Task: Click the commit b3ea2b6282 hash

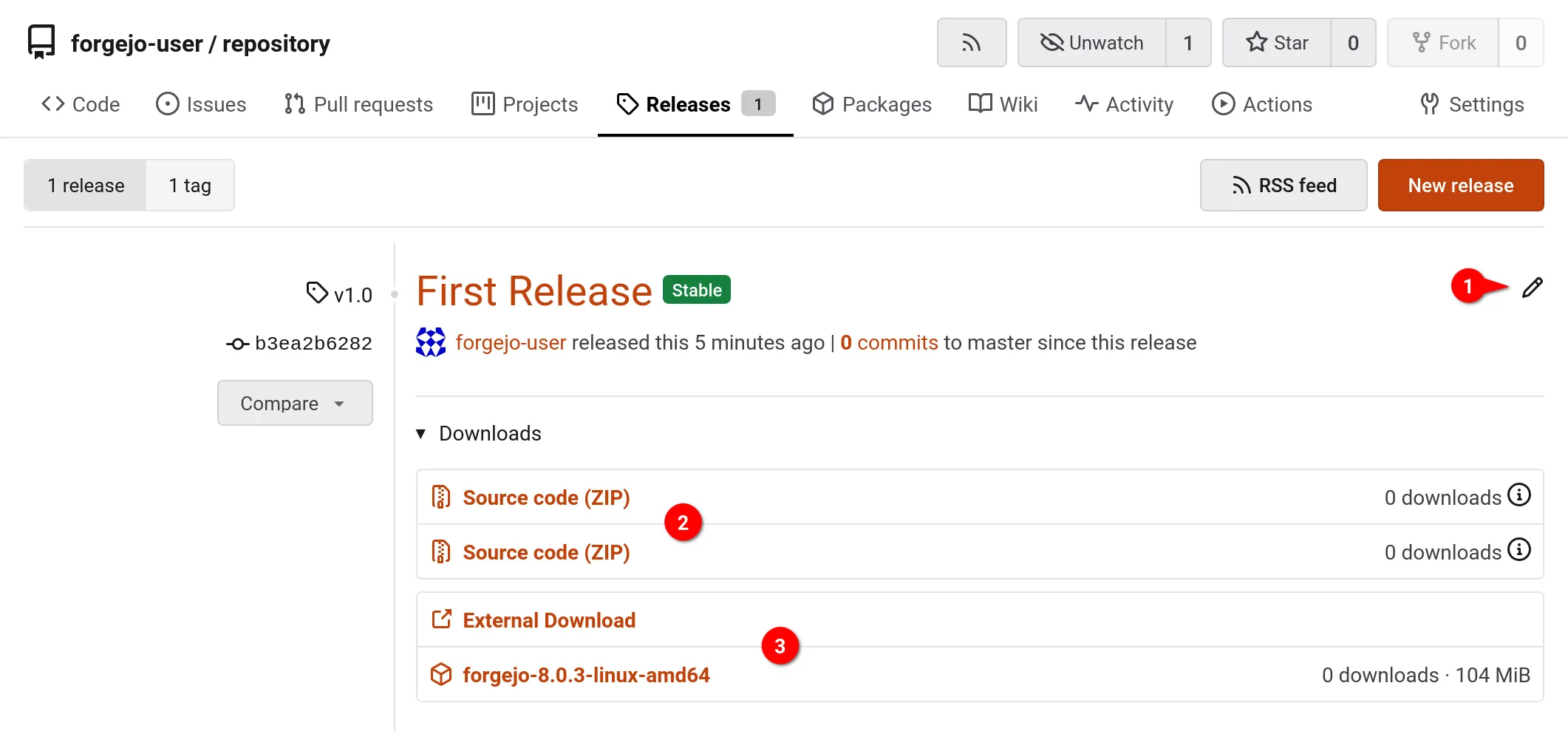Action: pos(313,344)
